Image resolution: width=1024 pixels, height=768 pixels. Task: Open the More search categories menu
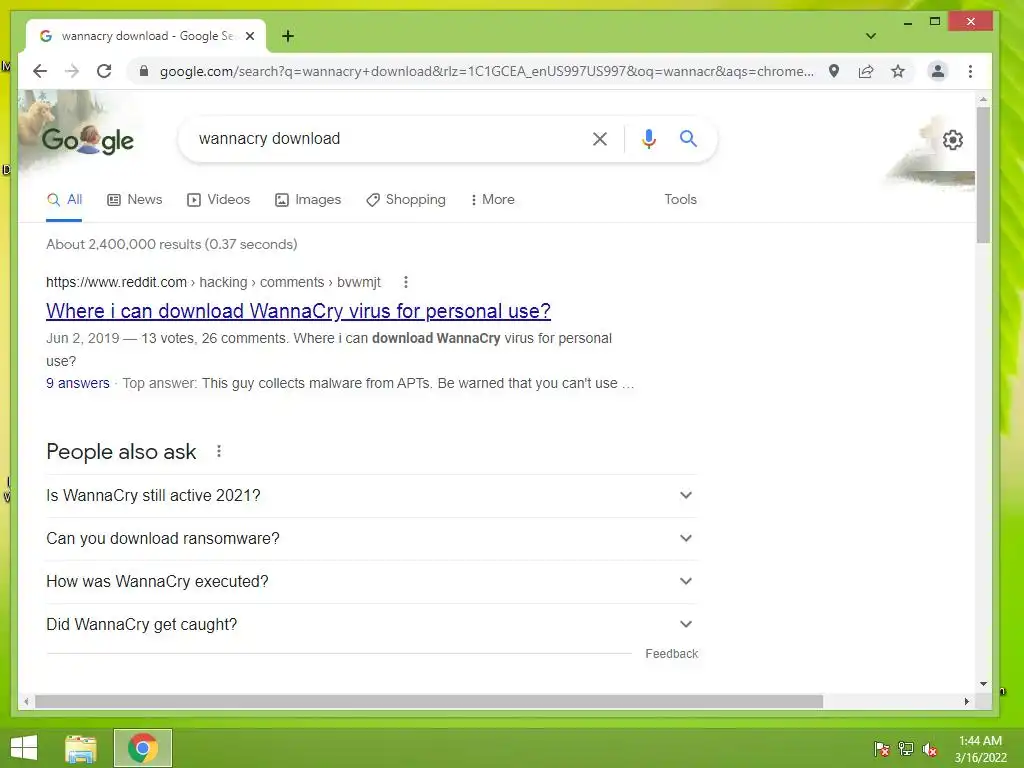(492, 200)
